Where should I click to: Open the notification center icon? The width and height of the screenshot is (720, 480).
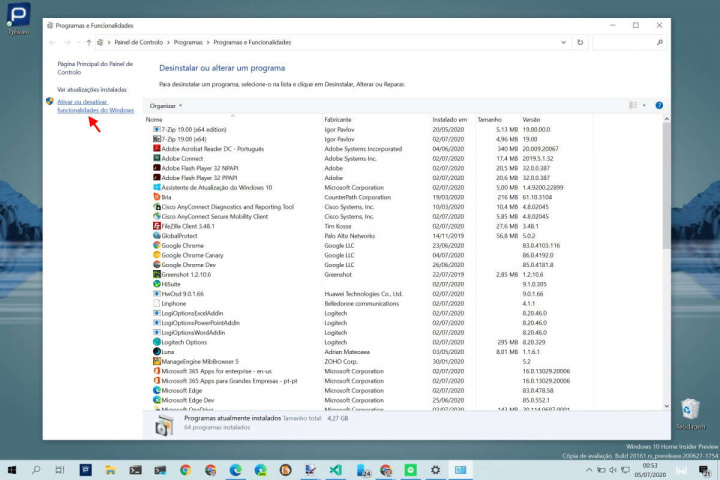pyautogui.click(x=706, y=470)
